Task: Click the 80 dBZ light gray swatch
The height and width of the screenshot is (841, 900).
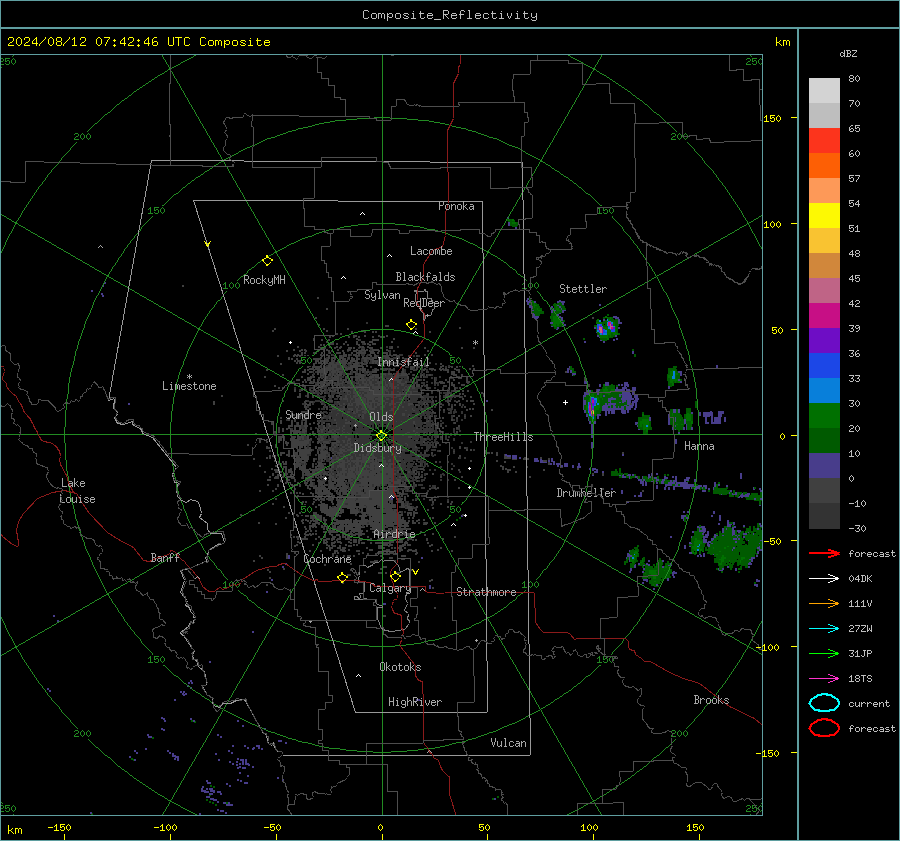Action: click(824, 90)
